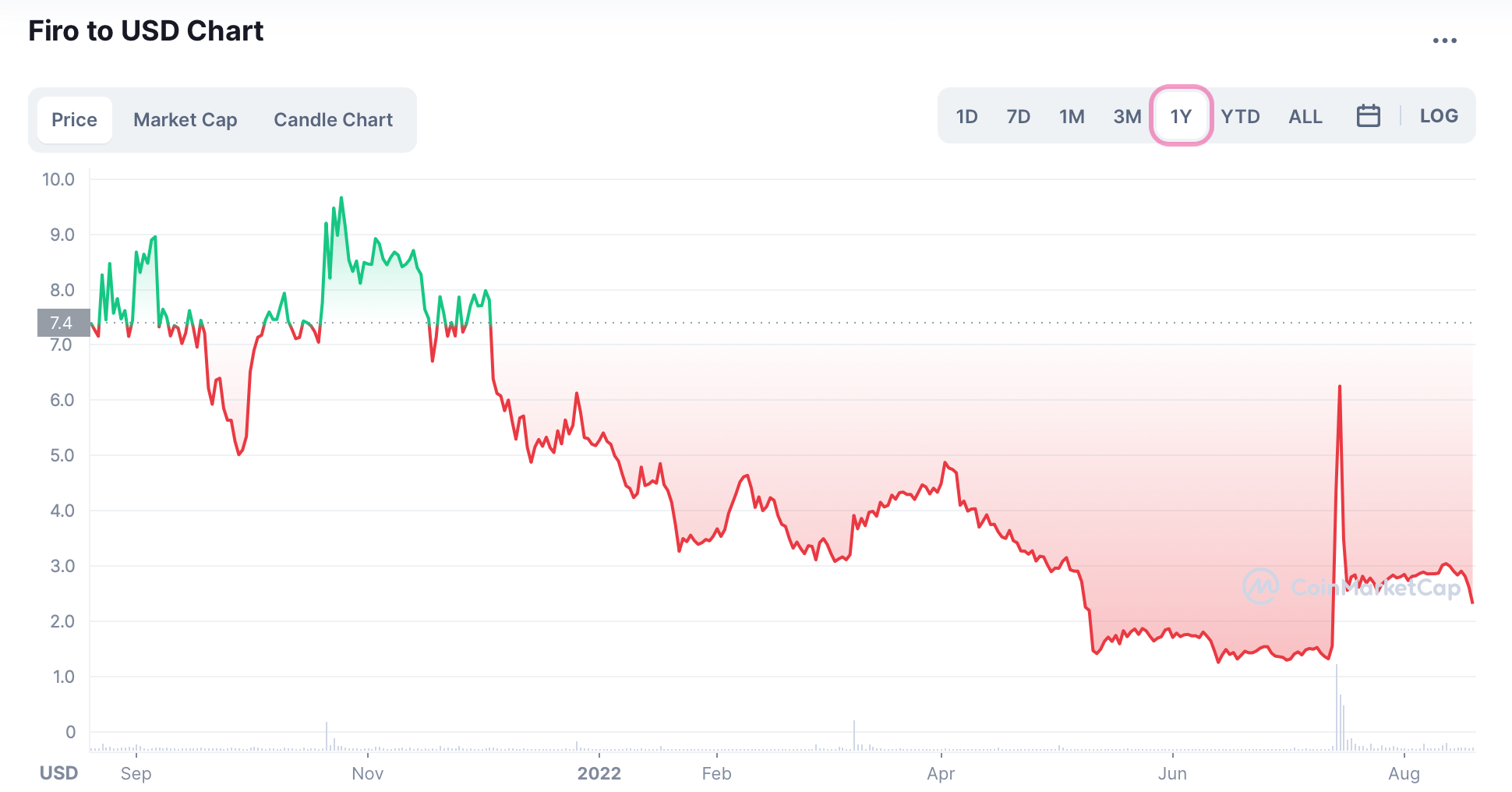
Task: Click the CoinMarketCap watermark logo
Action: pos(1351,586)
